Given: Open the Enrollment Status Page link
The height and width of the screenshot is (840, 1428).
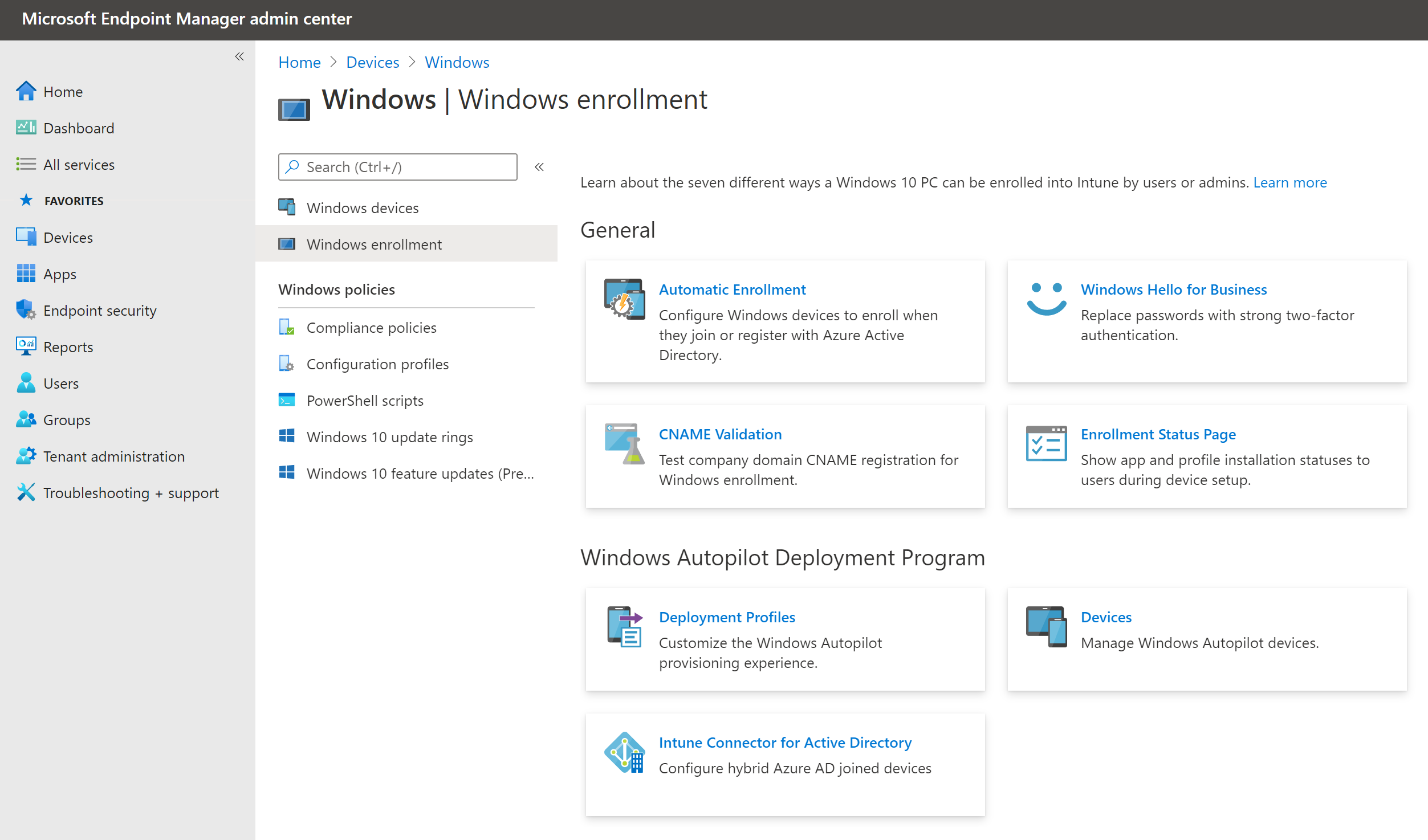Looking at the screenshot, I should (x=1158, y=434).
